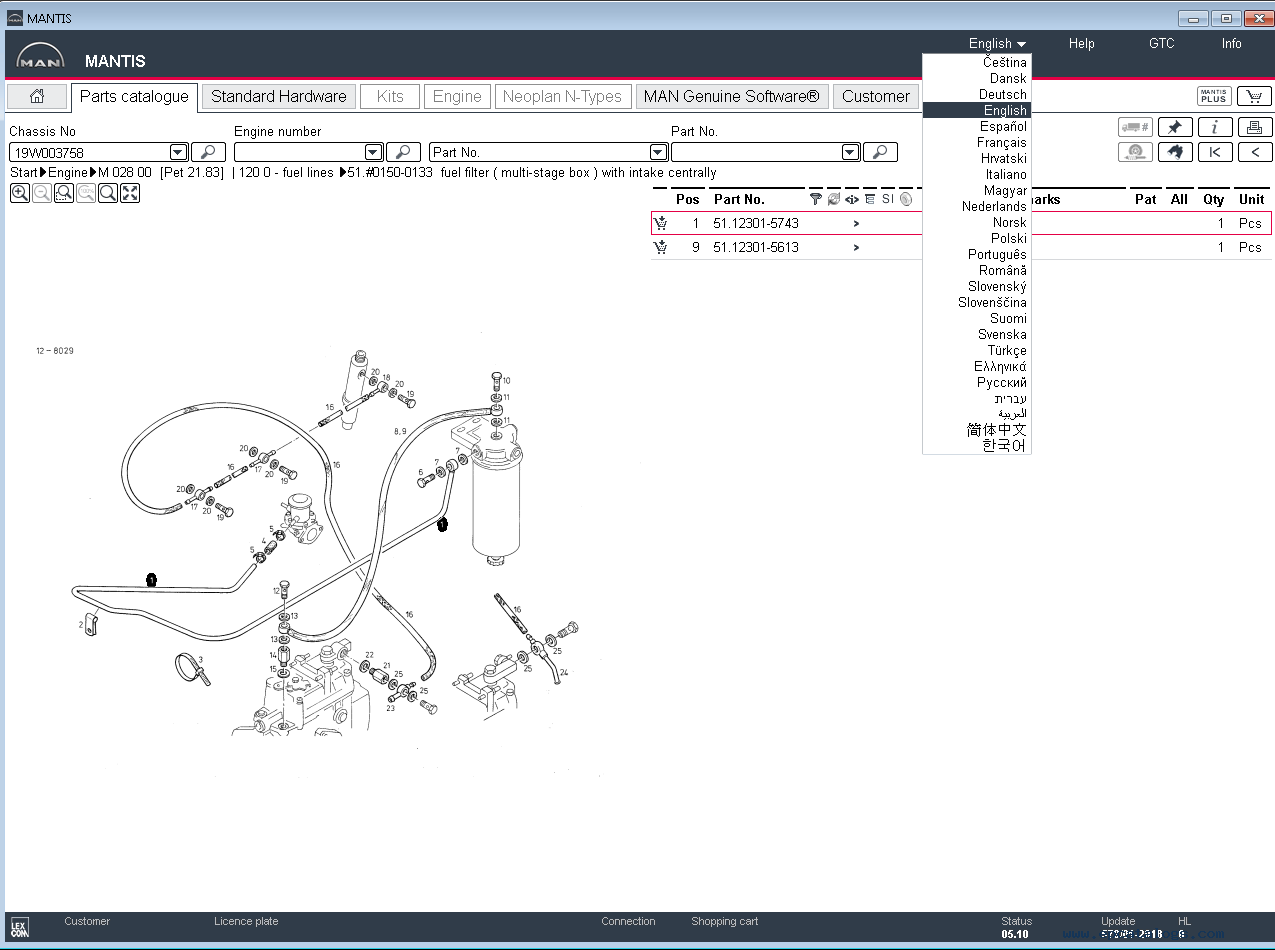1275x950 pixels.
Task: Click the printer icon button
Action: pyautogui.click(x=1255, y=127)
